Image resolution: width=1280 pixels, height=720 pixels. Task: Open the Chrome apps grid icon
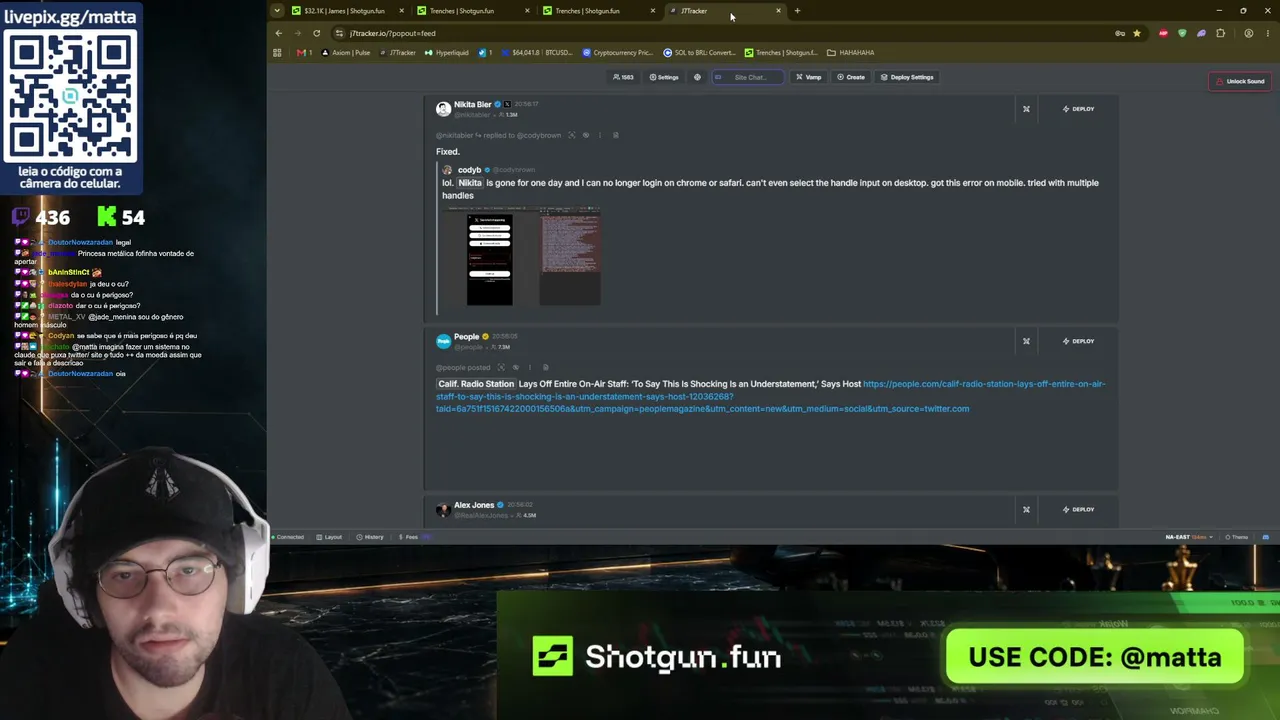[277, 53]
